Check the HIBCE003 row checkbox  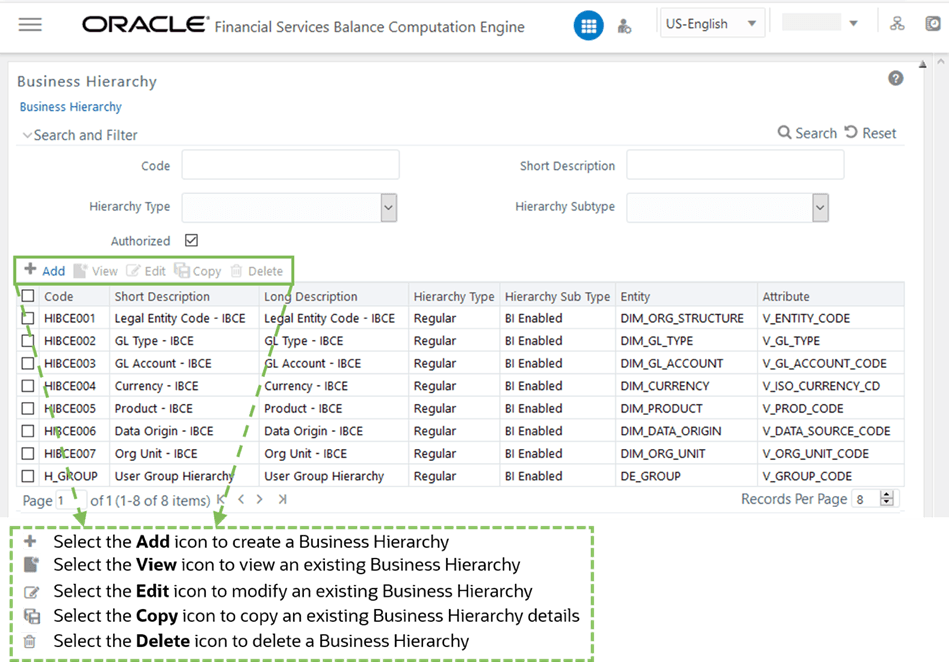[28, 363]
